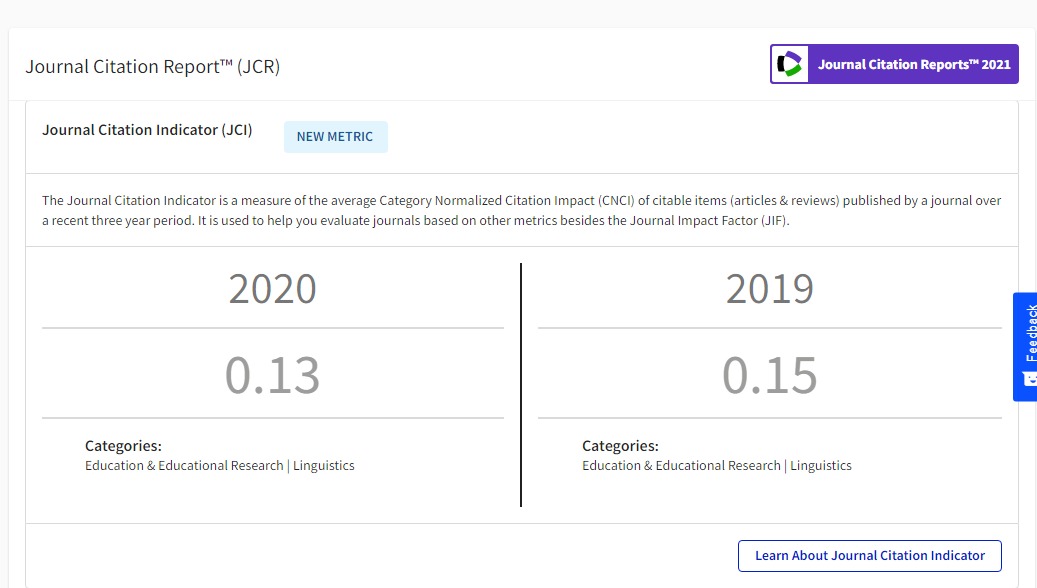Click the 2019 Linguistics category
1037x588 pixels.
pos(821,466)
